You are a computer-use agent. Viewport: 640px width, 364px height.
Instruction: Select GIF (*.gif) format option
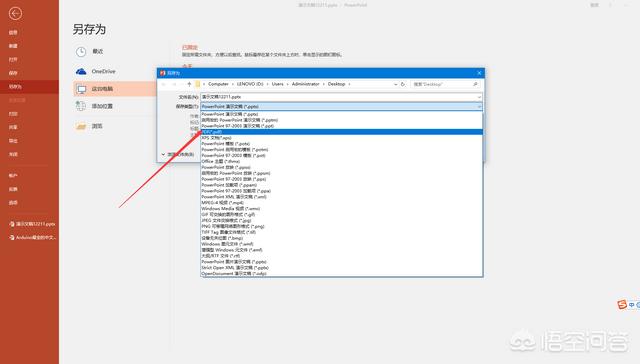[342, 215]
